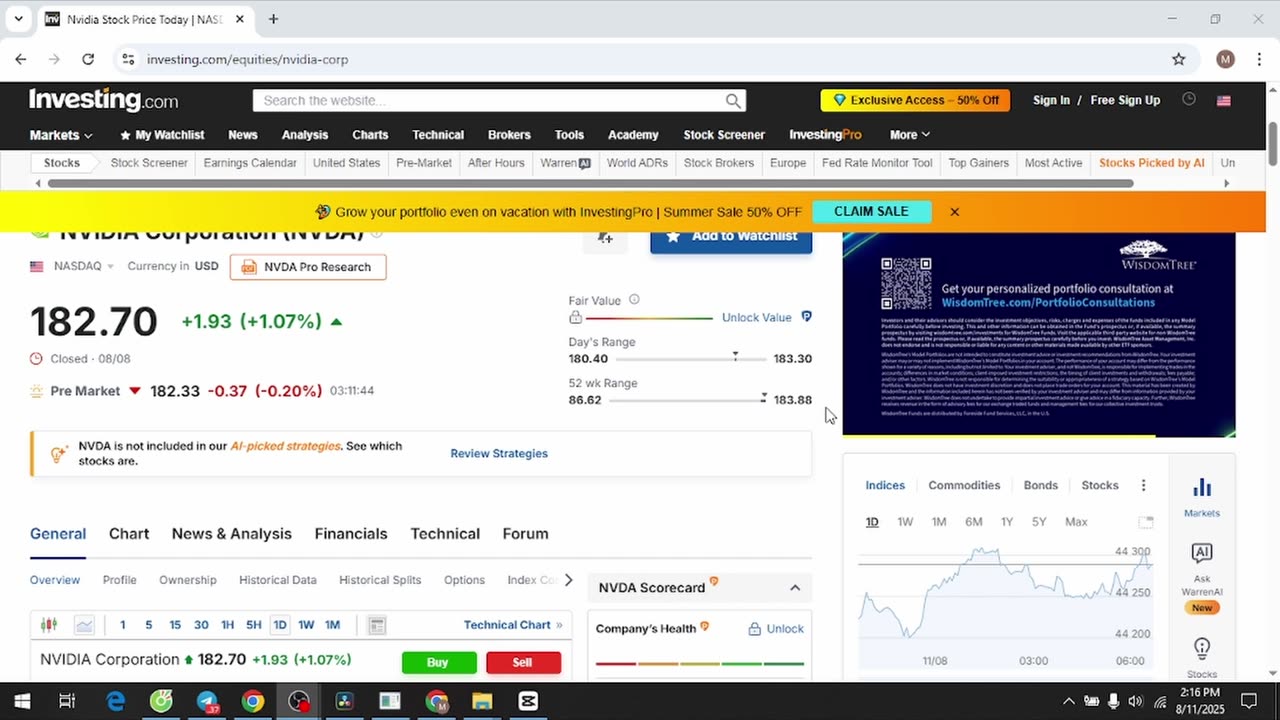This screenshot has height=720, width=1280.
Task: Switch indices chart to Max range
Action: [1076, 522]
